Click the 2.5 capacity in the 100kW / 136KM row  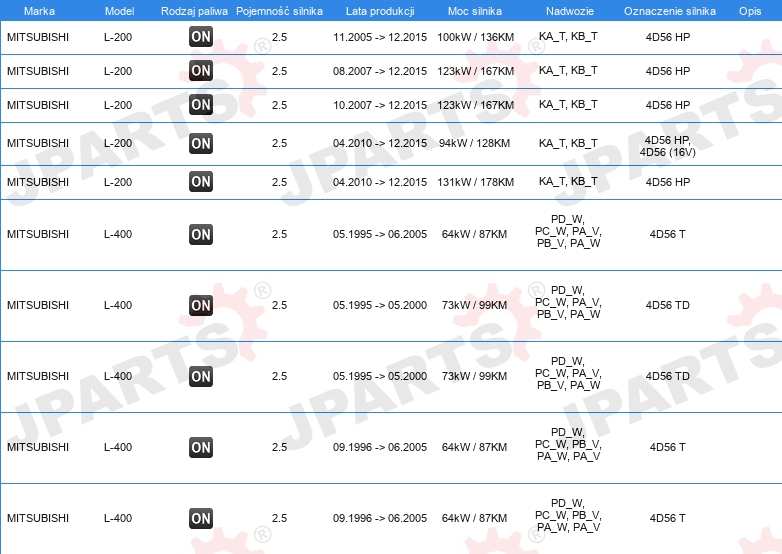[x=279, y=37]
